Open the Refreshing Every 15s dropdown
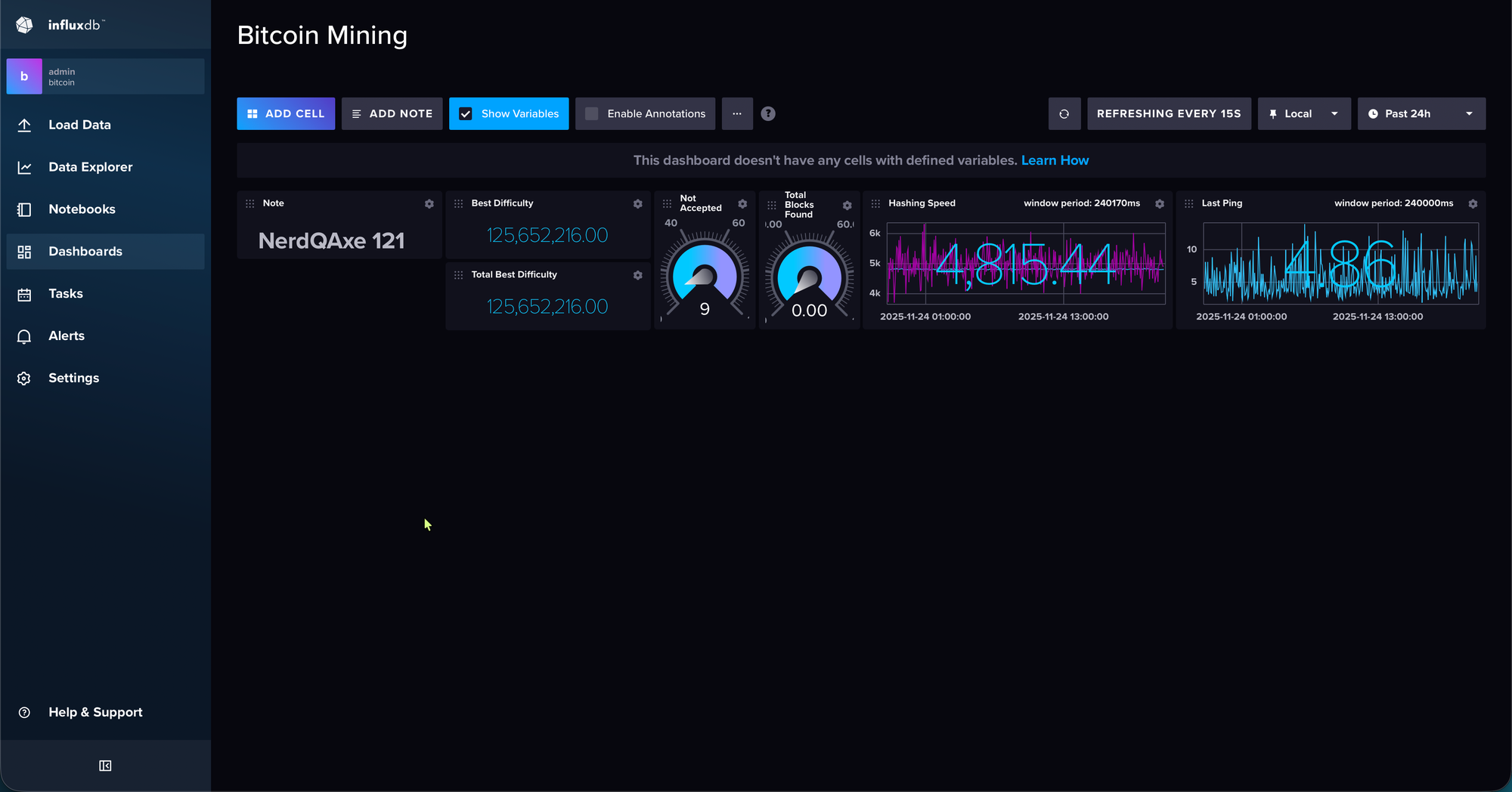The width and height of the screenshot is (1512, 792). pos(1169,114)
